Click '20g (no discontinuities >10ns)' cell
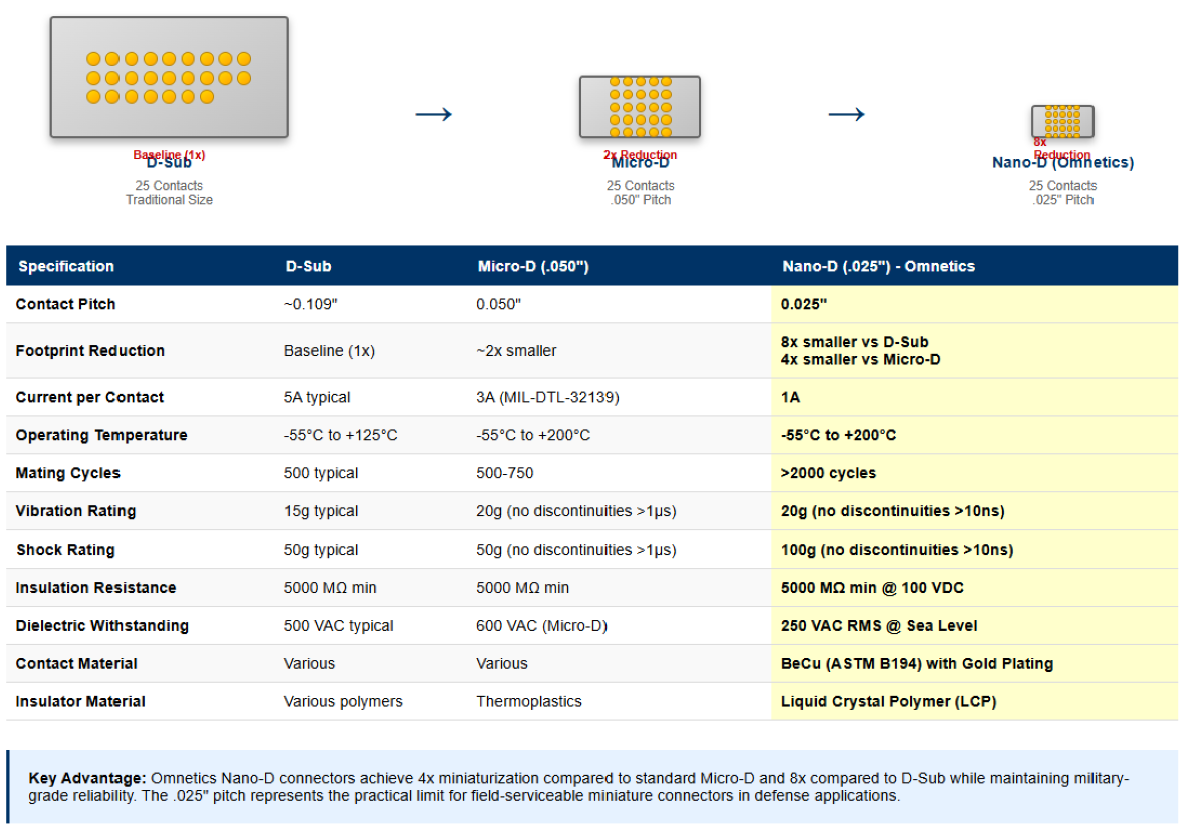1185x828 pixels. (x=893, y=511)
